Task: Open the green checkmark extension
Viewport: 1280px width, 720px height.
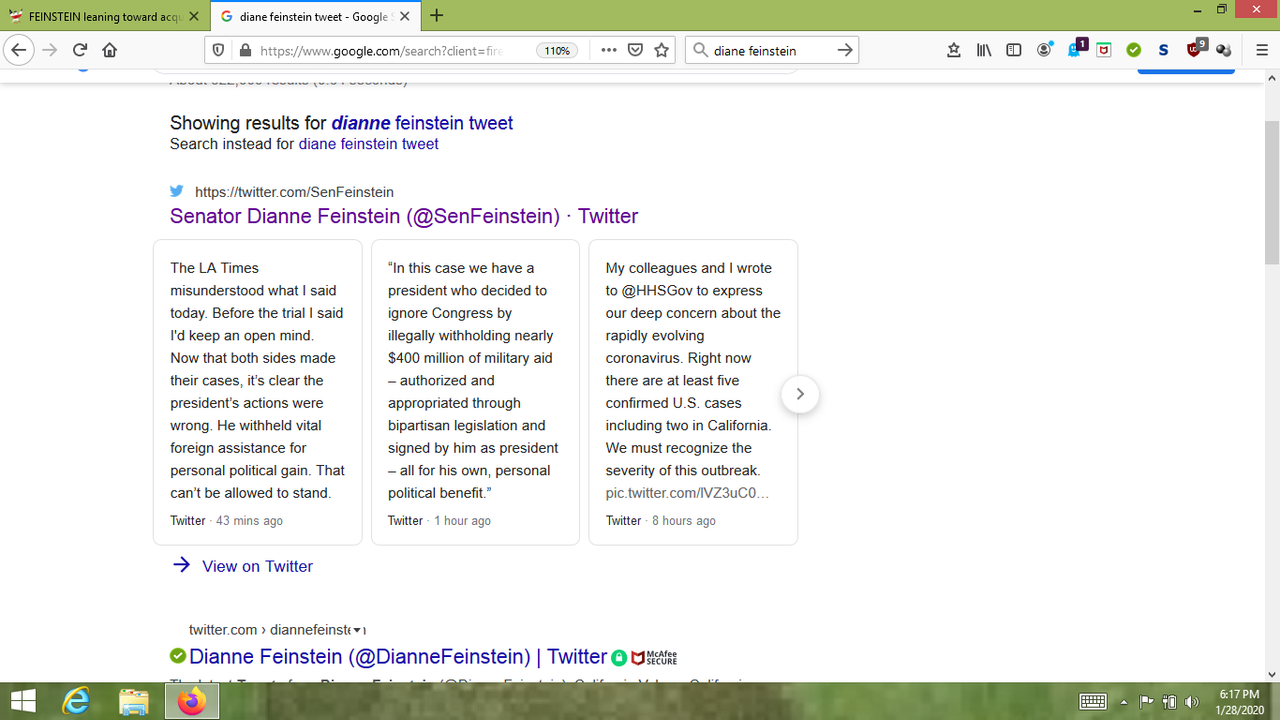Action: tap(1134, 50)
